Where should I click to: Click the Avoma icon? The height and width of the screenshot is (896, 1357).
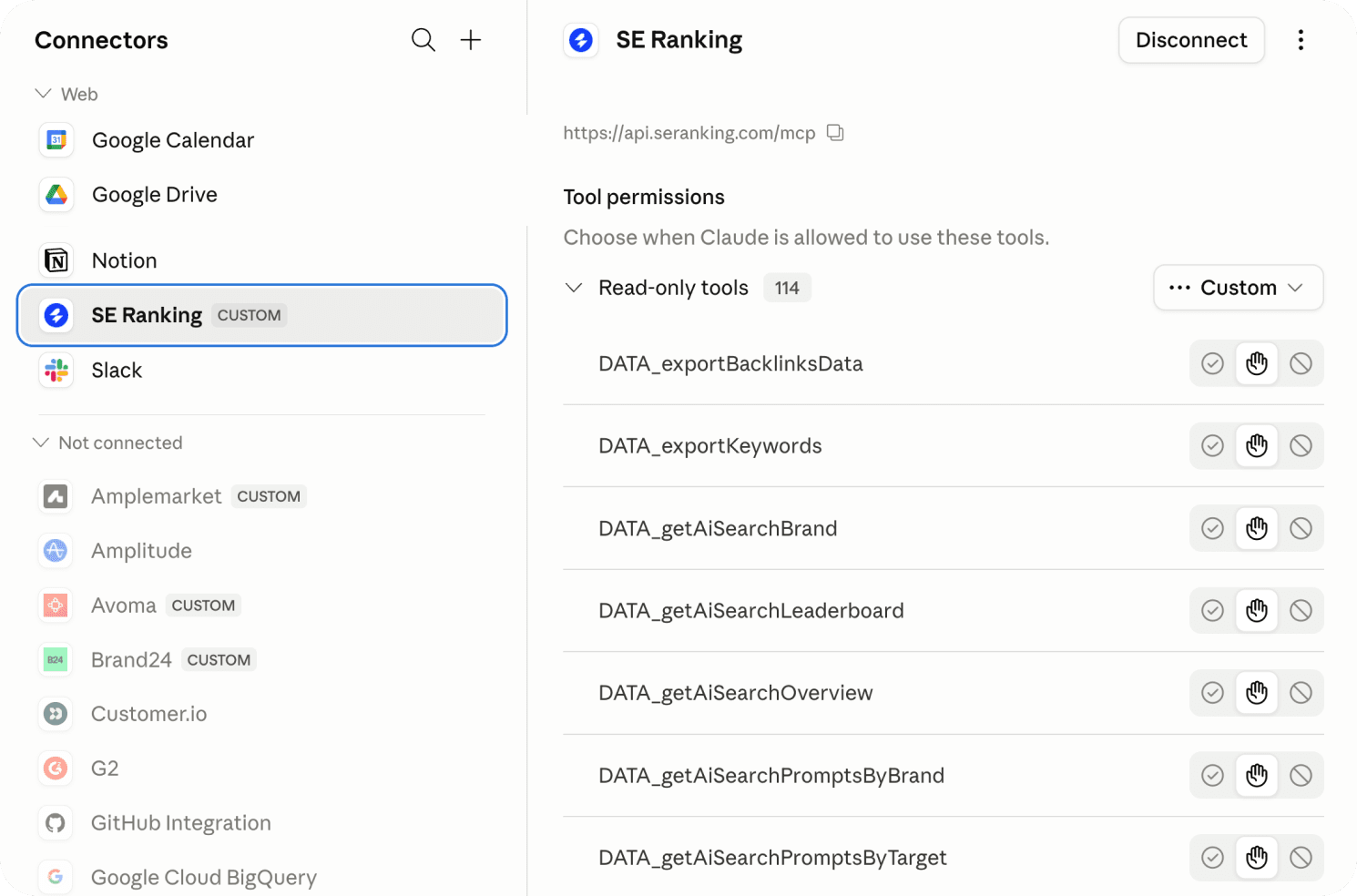(x=56, y=606)
